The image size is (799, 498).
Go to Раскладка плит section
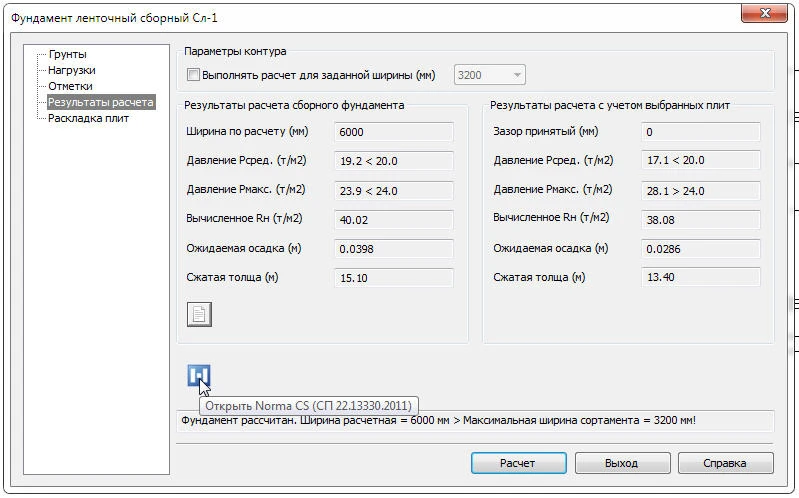pyautogui.click(x=88, y=118)
